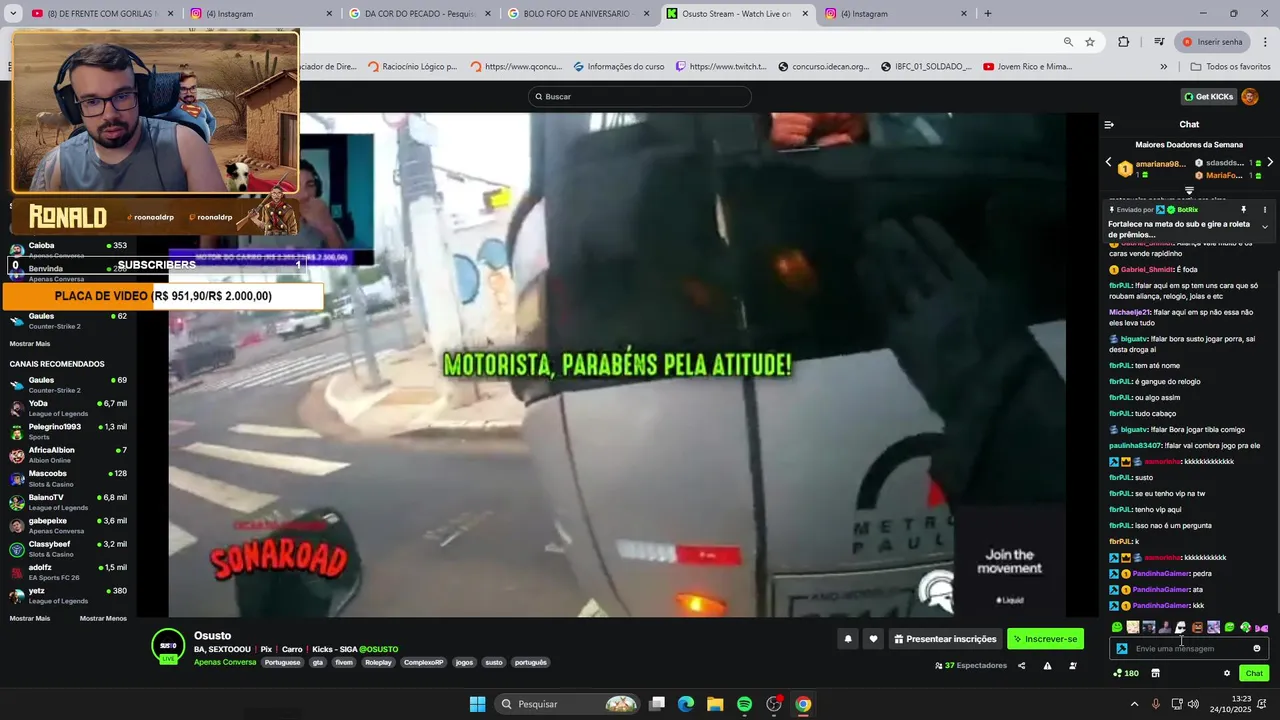This screenshot has width=1280, height=720.
Task: Click the fivem stream tag
Action: pyautogui.click(x=344, y=663)
